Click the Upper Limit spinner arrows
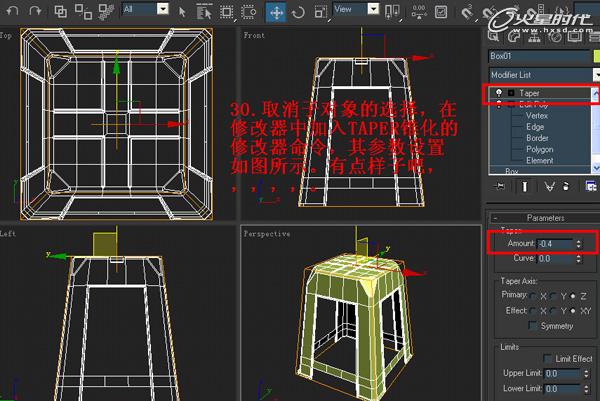Image resolution: width=600 pixels, height=401 pixels. click(586, 373)
